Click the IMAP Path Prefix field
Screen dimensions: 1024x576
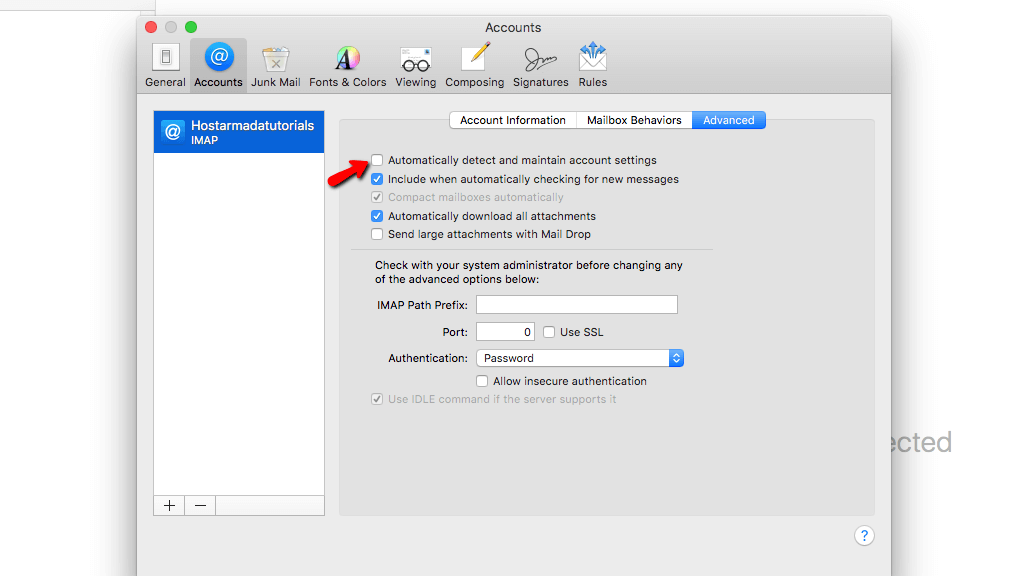click(x=577, y=304)
